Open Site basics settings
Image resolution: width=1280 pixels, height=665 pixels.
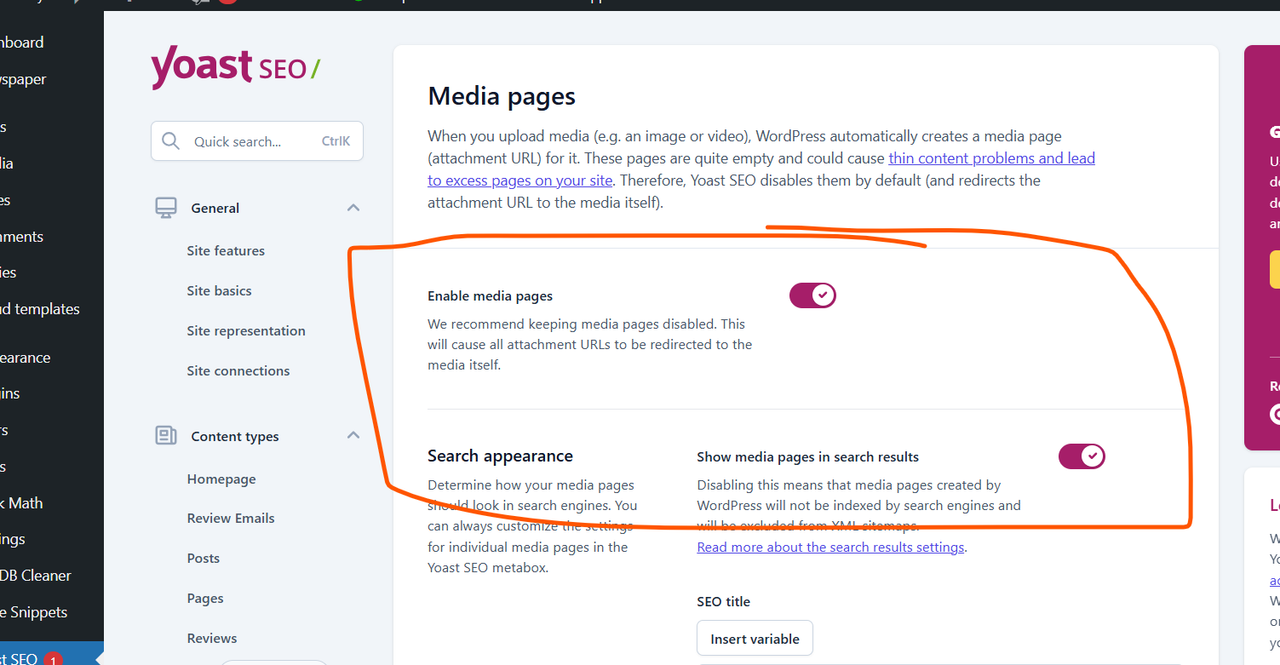[219, 291]
